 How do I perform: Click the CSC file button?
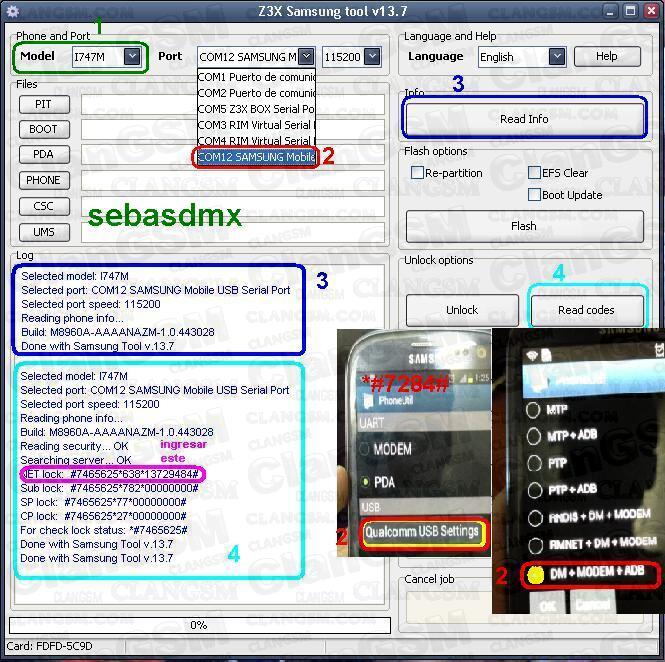[43, 206]
